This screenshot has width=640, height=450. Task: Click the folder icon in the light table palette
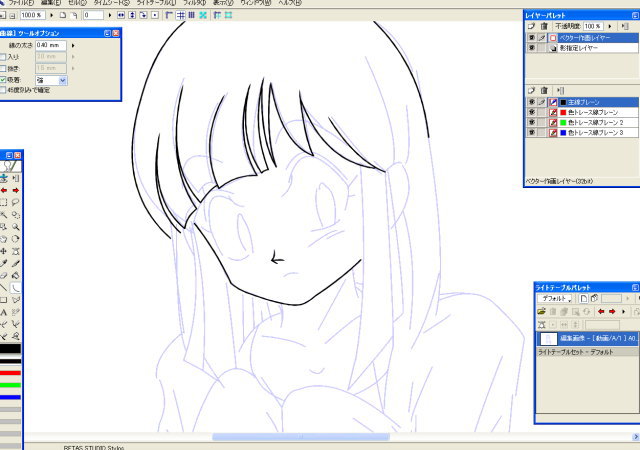(x=541, y=311)
